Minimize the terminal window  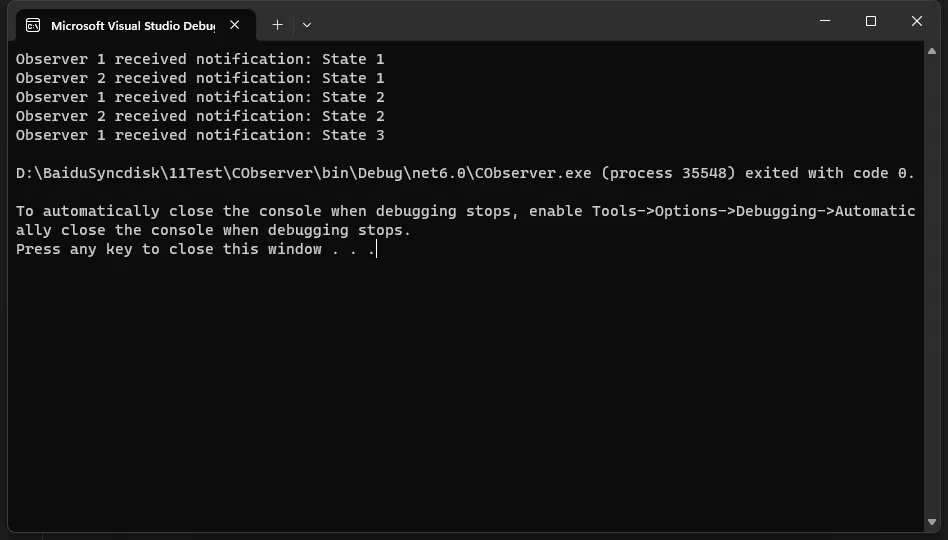(x=825, y=21)
